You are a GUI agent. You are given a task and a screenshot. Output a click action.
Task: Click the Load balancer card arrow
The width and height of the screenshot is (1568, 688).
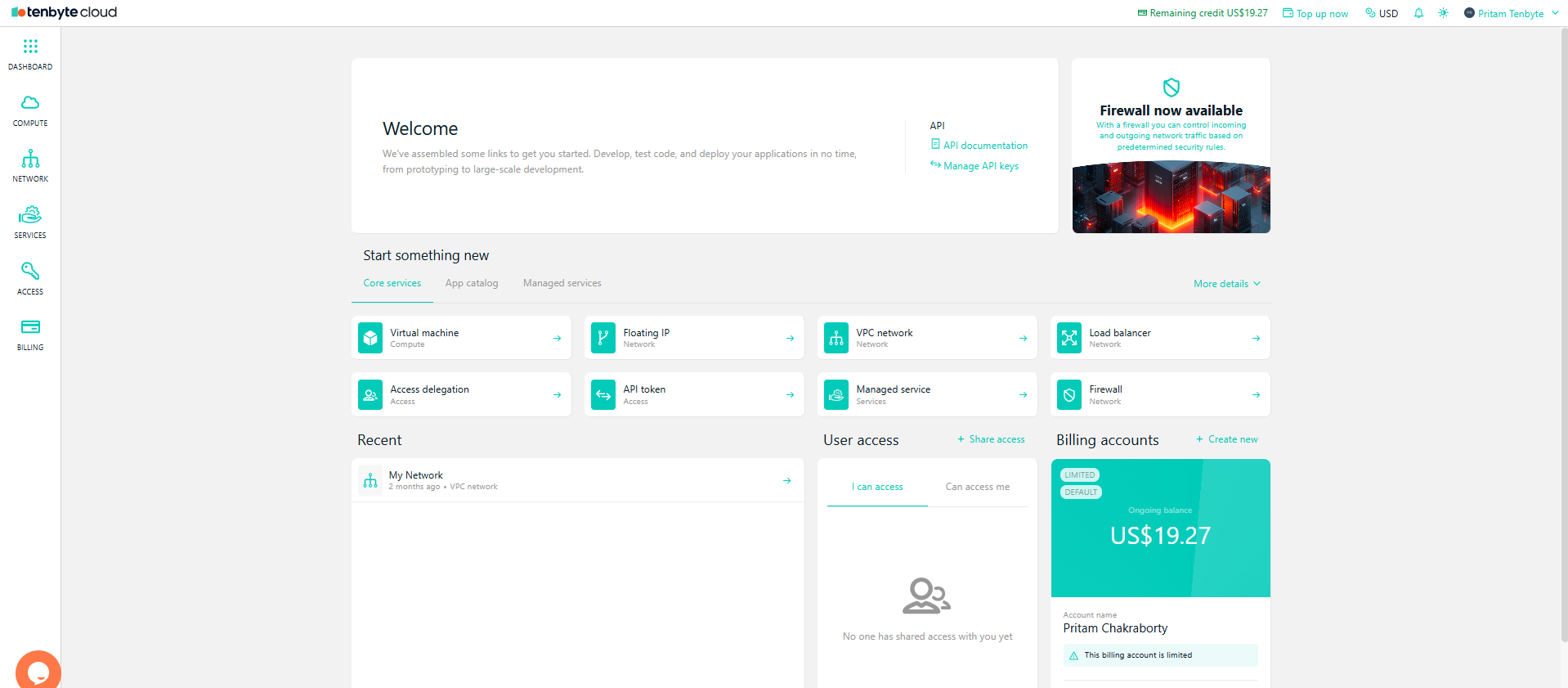[1256, 338]
